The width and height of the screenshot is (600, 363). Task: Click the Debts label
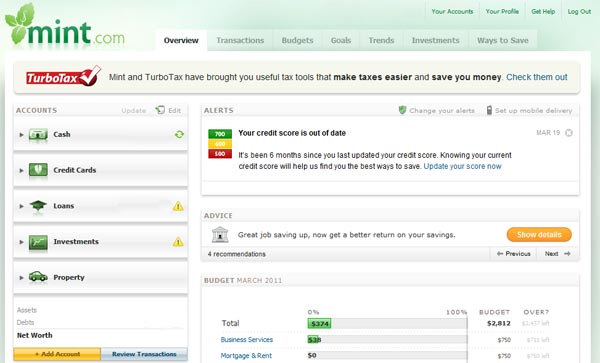pos(25,322)
